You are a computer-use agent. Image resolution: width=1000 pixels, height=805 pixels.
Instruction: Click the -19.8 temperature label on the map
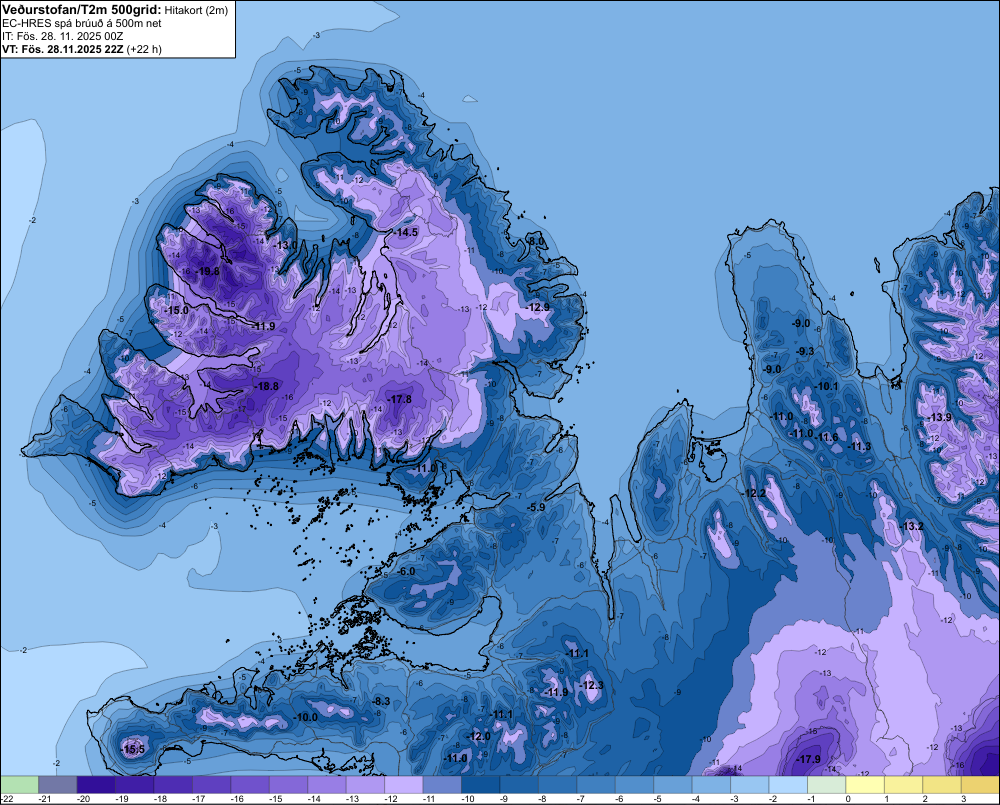click(209, 271)
